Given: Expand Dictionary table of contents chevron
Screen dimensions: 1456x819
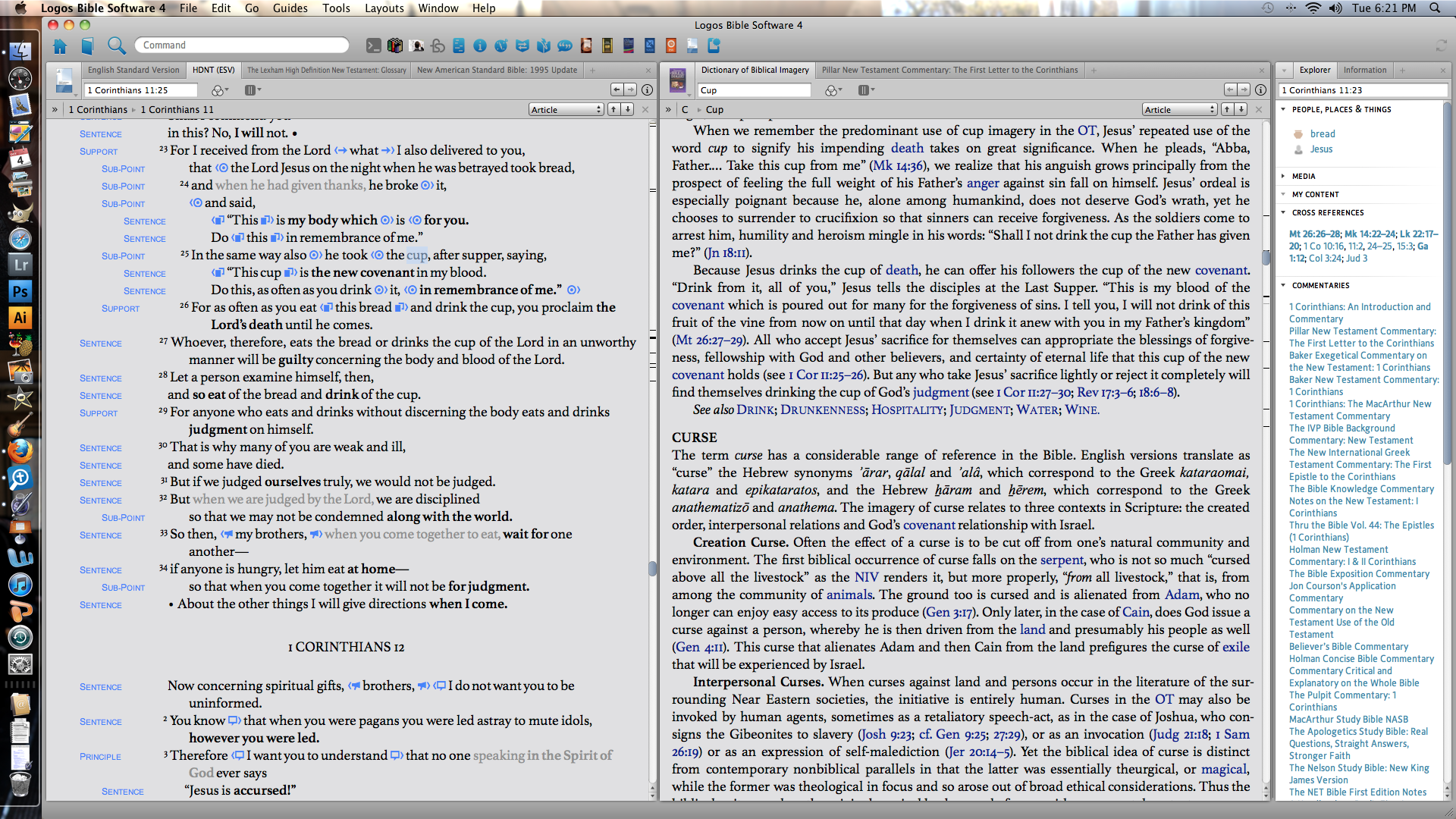Looking at the screenshot, I should click(x=668, y=110).
